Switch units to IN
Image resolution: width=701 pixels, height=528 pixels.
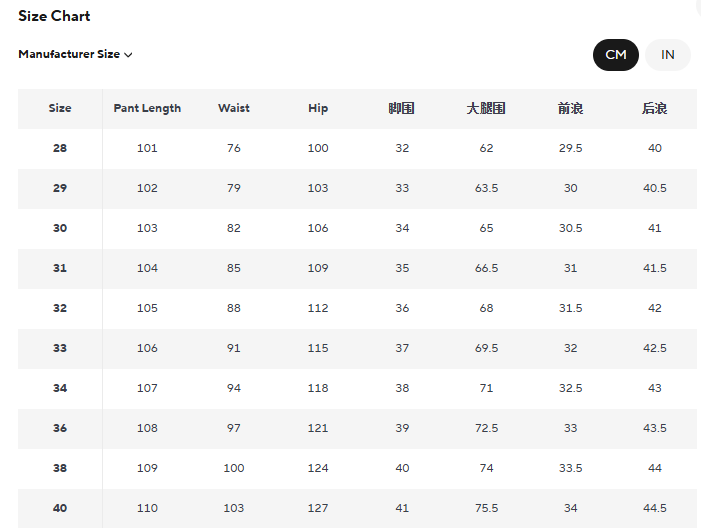click(x=667, y=55)
